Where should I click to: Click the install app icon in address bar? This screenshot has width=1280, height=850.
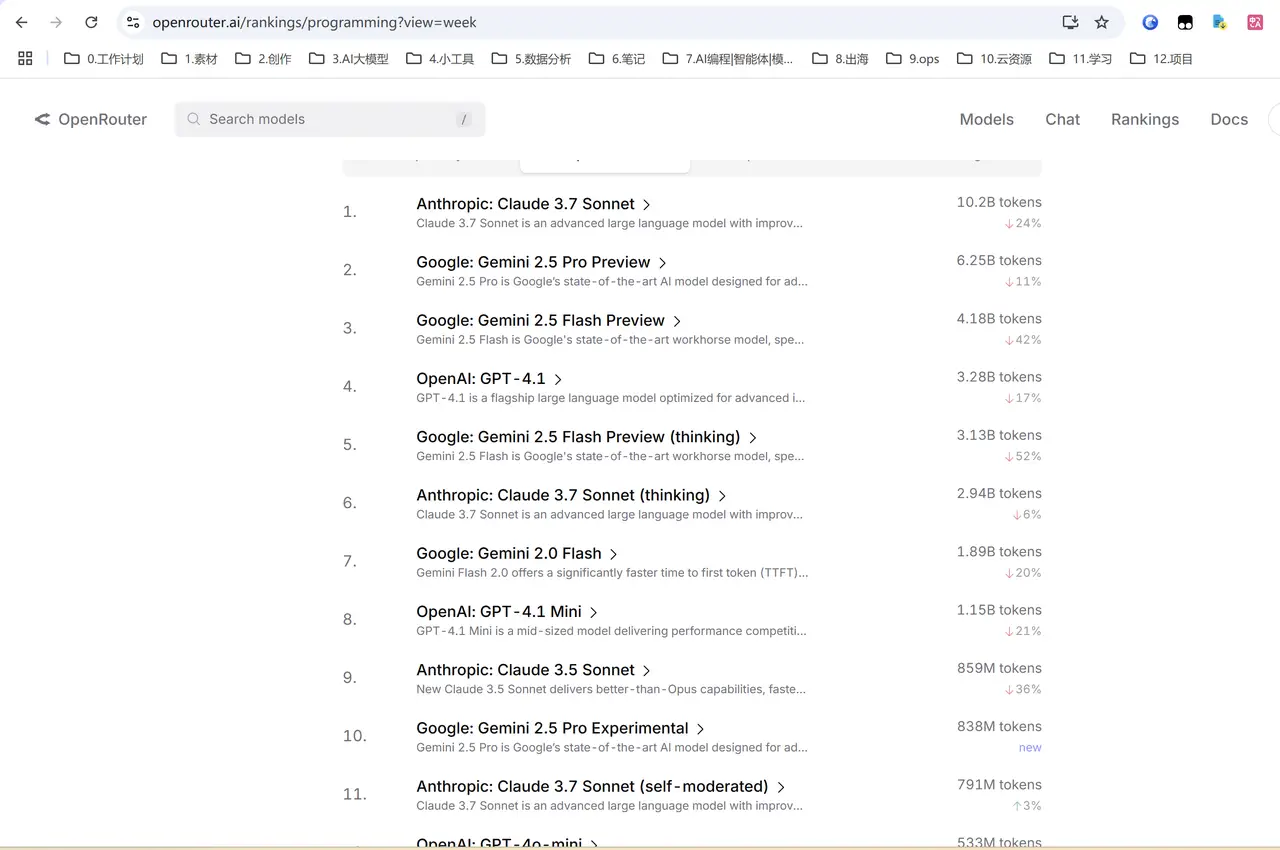click(1070, 22)
